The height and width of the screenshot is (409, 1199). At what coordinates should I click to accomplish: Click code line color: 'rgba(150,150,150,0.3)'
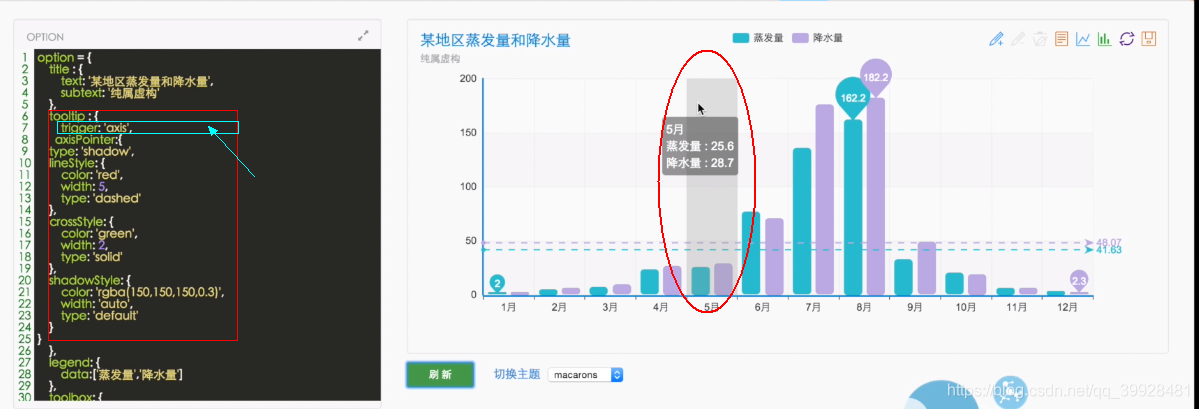click(142, 292)
